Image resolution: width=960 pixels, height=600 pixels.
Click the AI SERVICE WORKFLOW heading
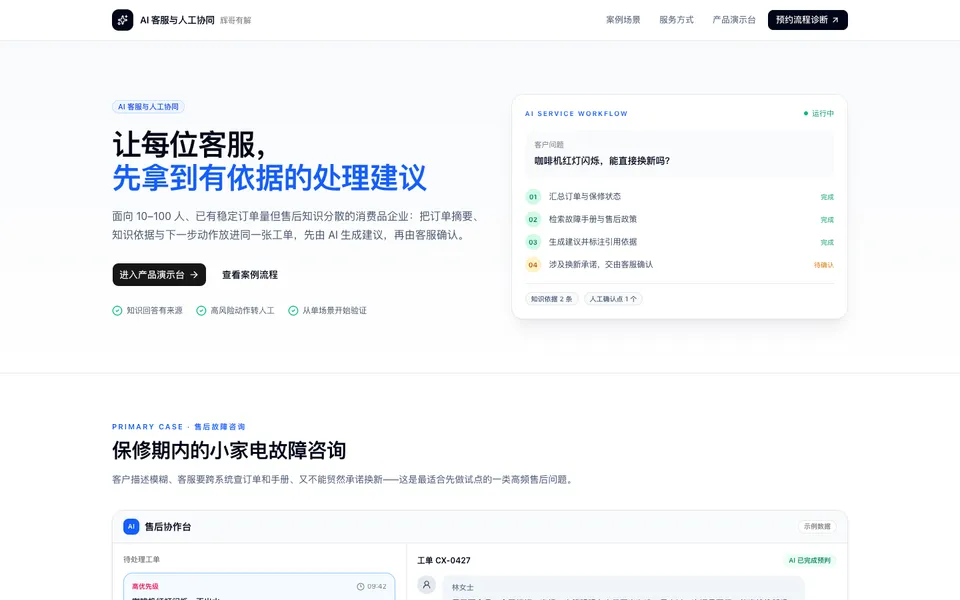point(576,113)
